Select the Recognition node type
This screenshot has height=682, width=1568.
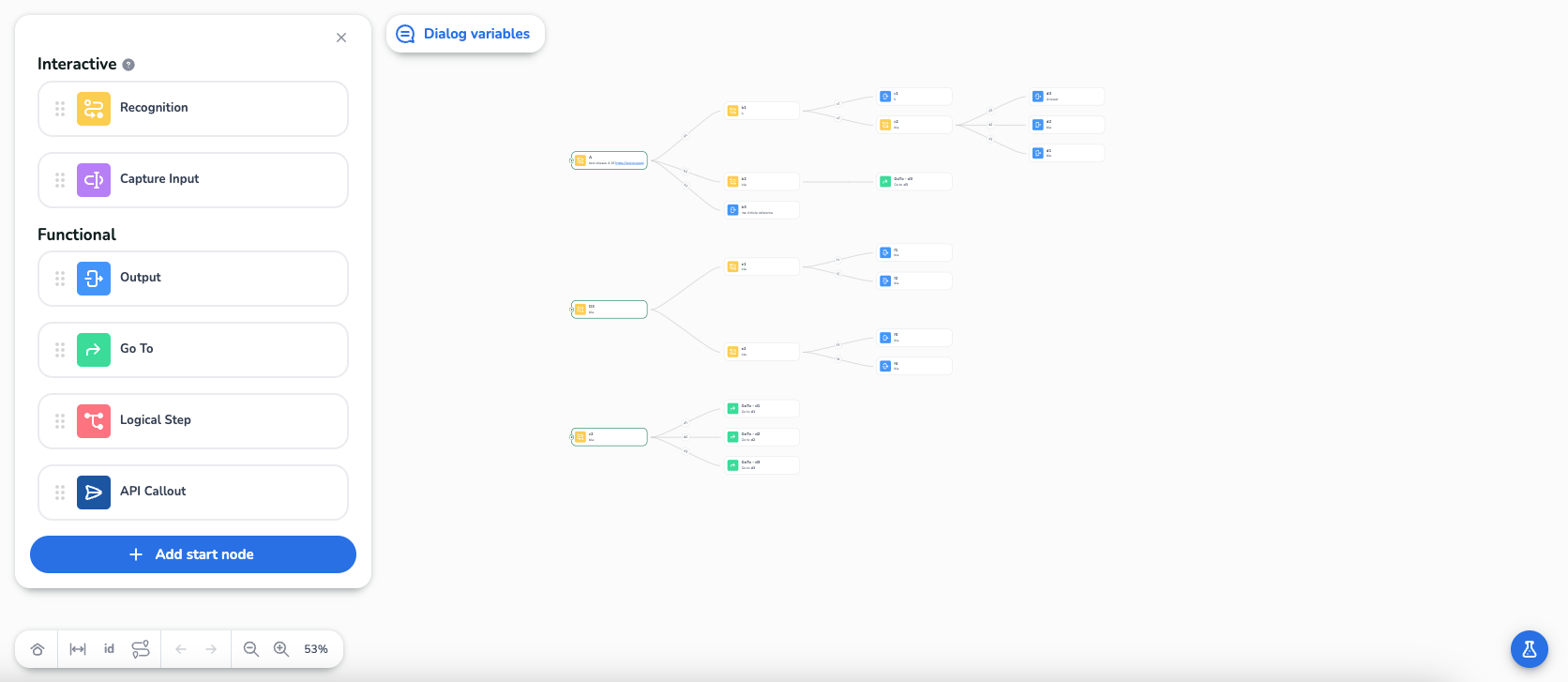point(193,109)
